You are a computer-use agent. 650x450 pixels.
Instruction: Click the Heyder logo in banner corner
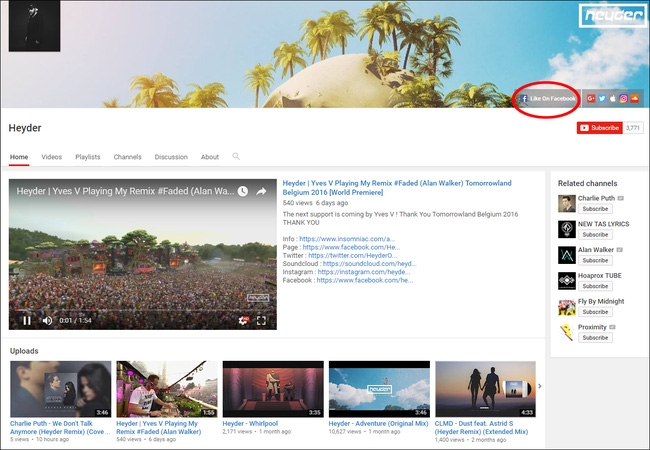click(x=612, y=16)
